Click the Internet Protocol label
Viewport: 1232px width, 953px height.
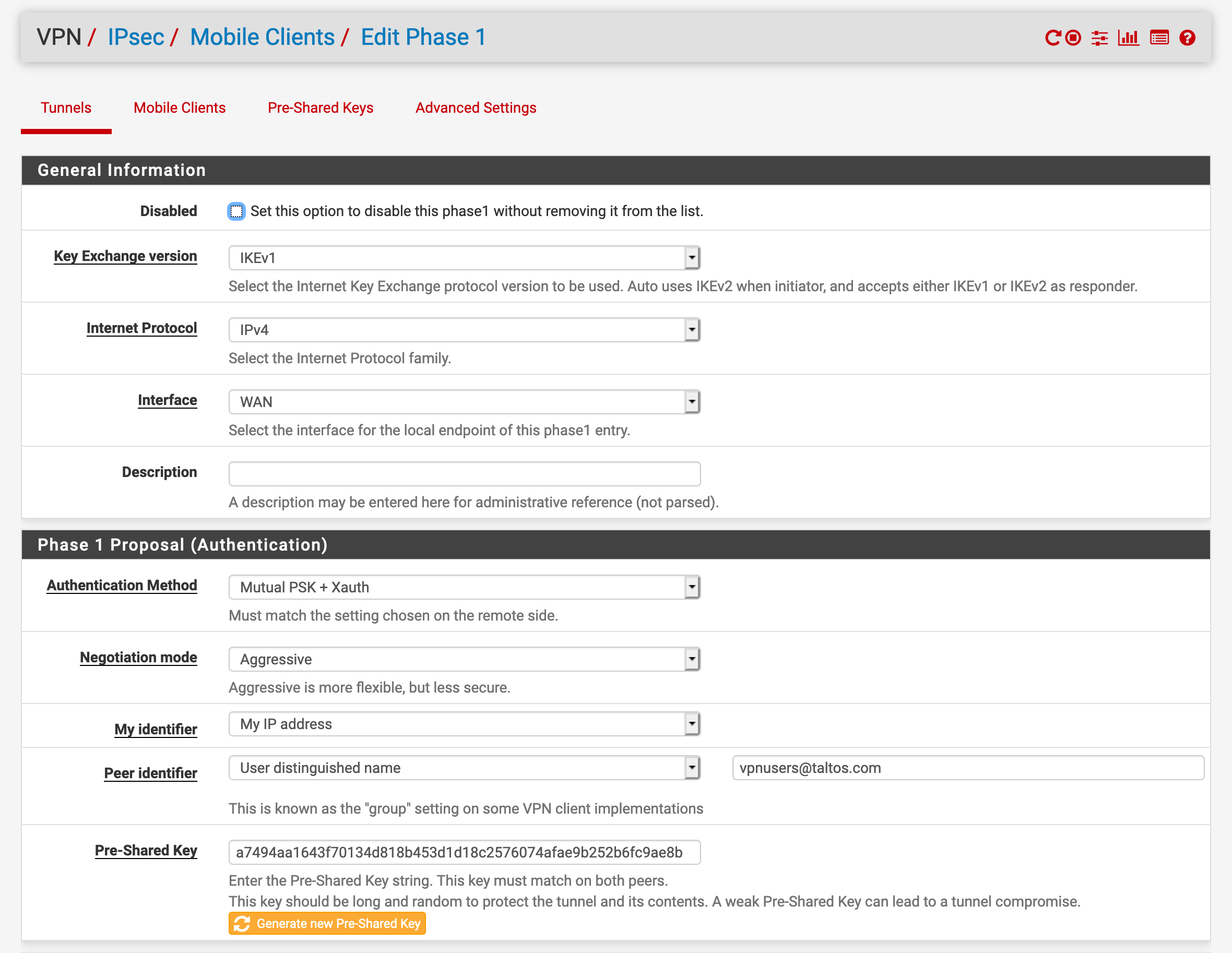141,328
